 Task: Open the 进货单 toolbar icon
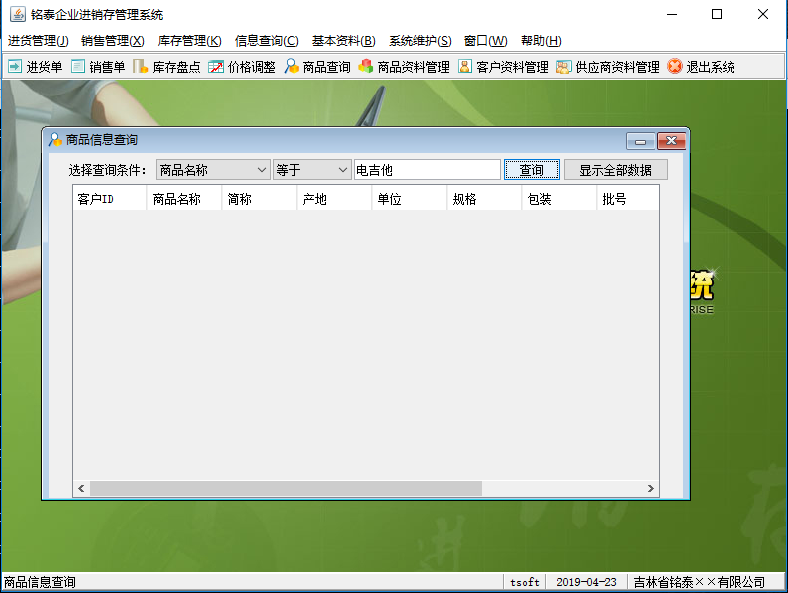click(15, 66)
